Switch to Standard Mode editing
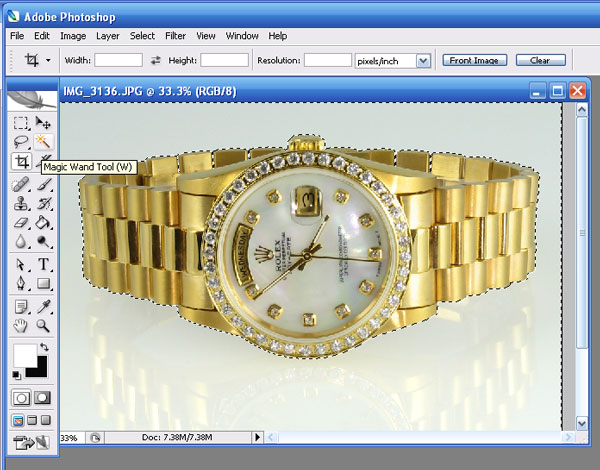The width and height of the screenshot is (600, 470). click(x=21, y=398)
